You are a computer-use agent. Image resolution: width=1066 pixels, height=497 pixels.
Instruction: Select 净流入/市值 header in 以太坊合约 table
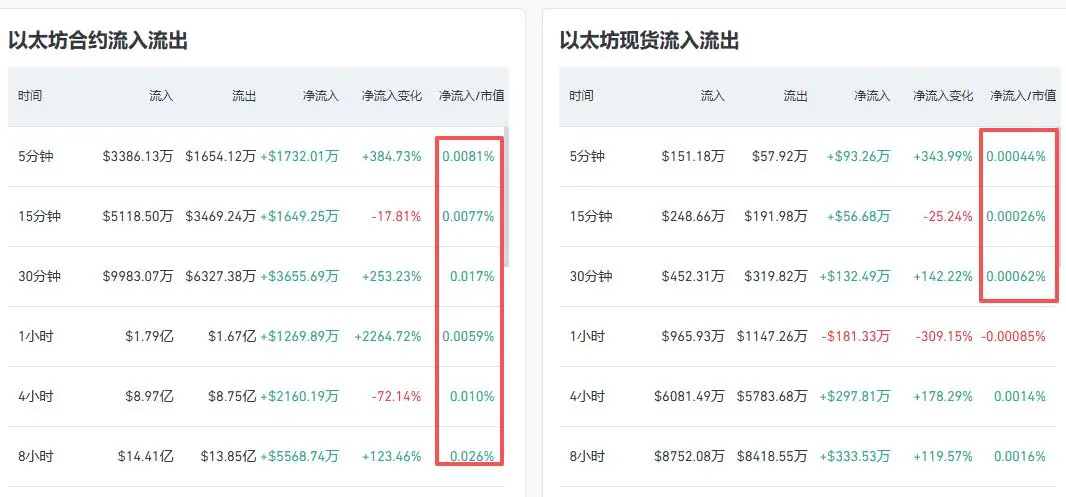point(472,96)
